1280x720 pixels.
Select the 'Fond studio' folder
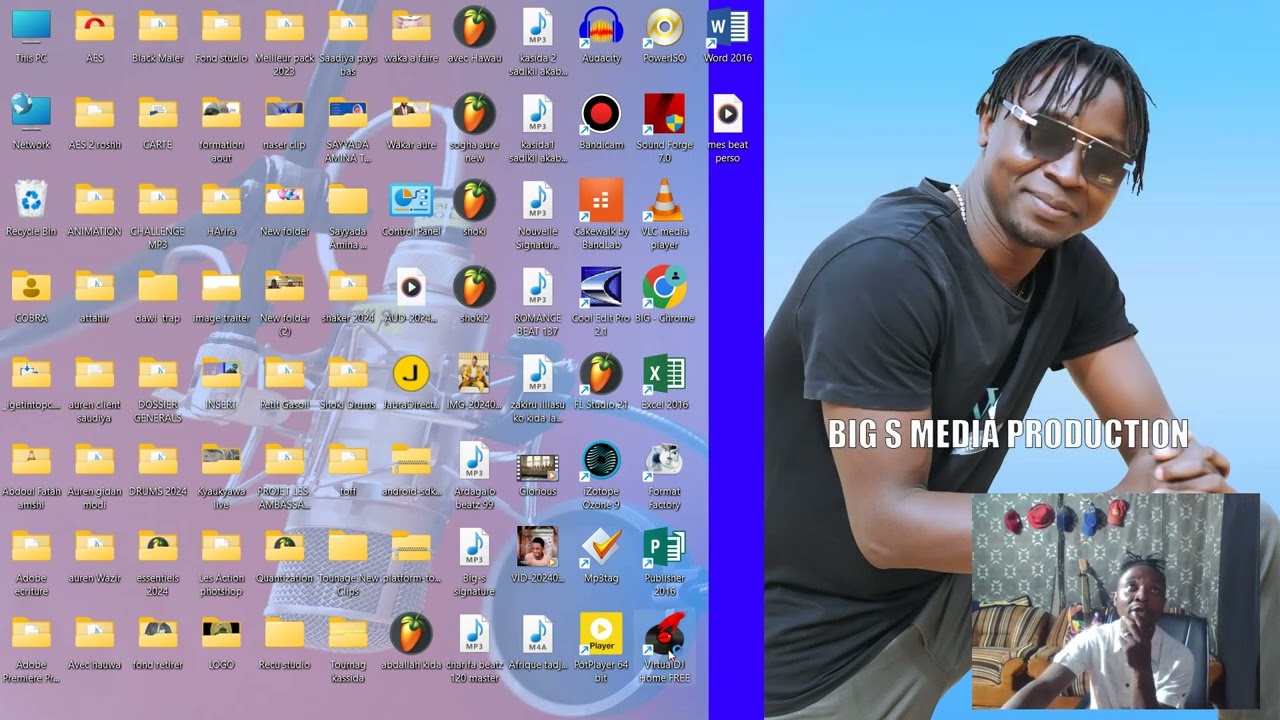tap(221, 27)
